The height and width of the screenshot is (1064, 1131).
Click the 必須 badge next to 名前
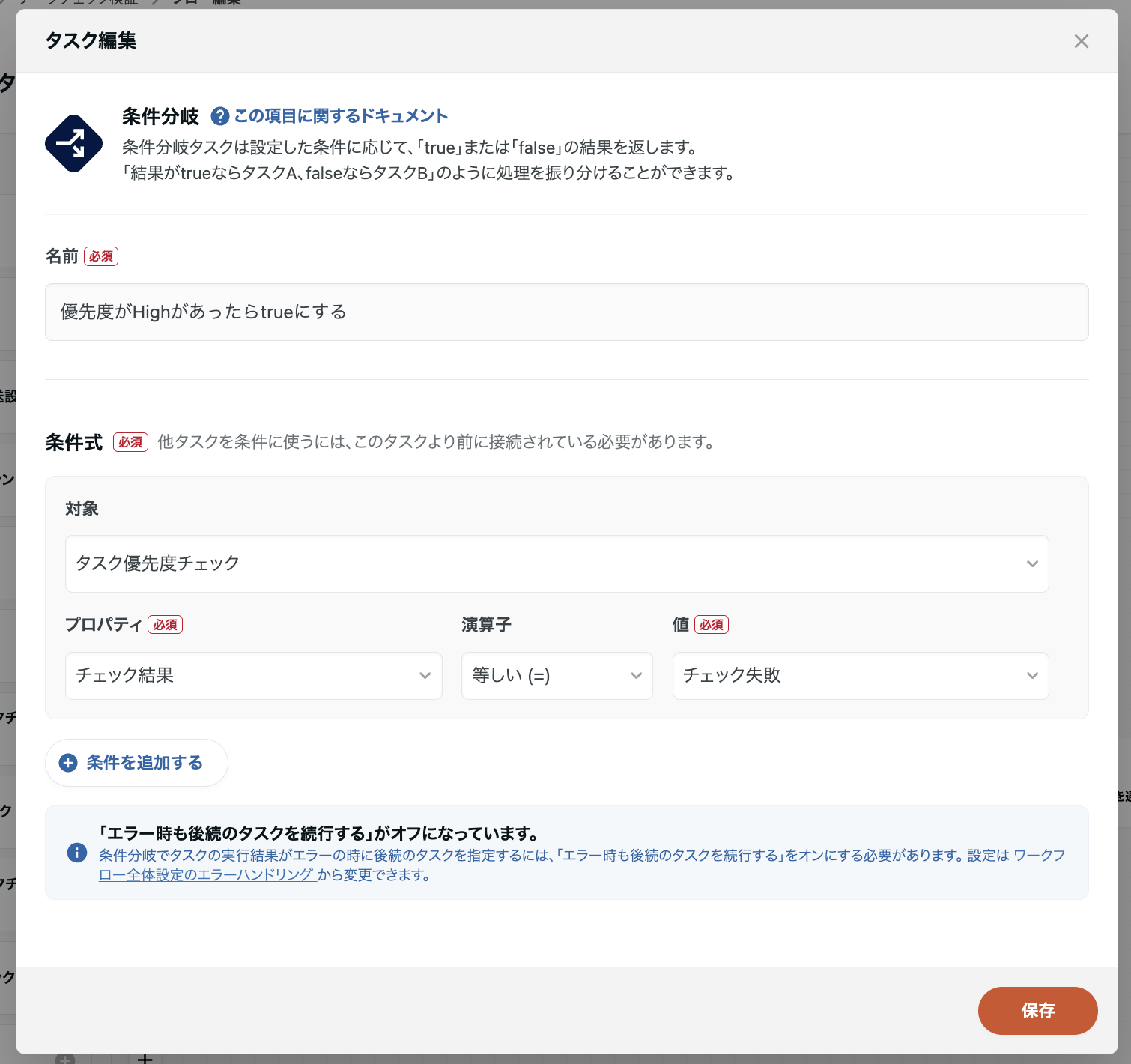point(101,256)
